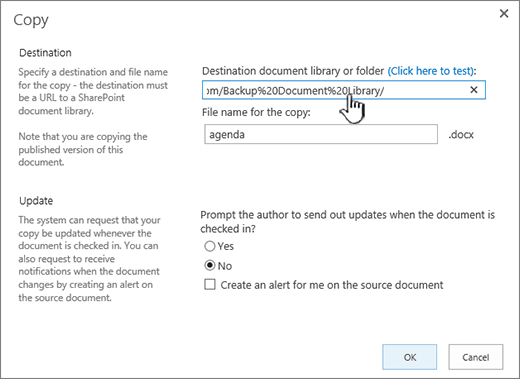Select the No radio button
Screen dimensions: 520x379
point(210,266)
